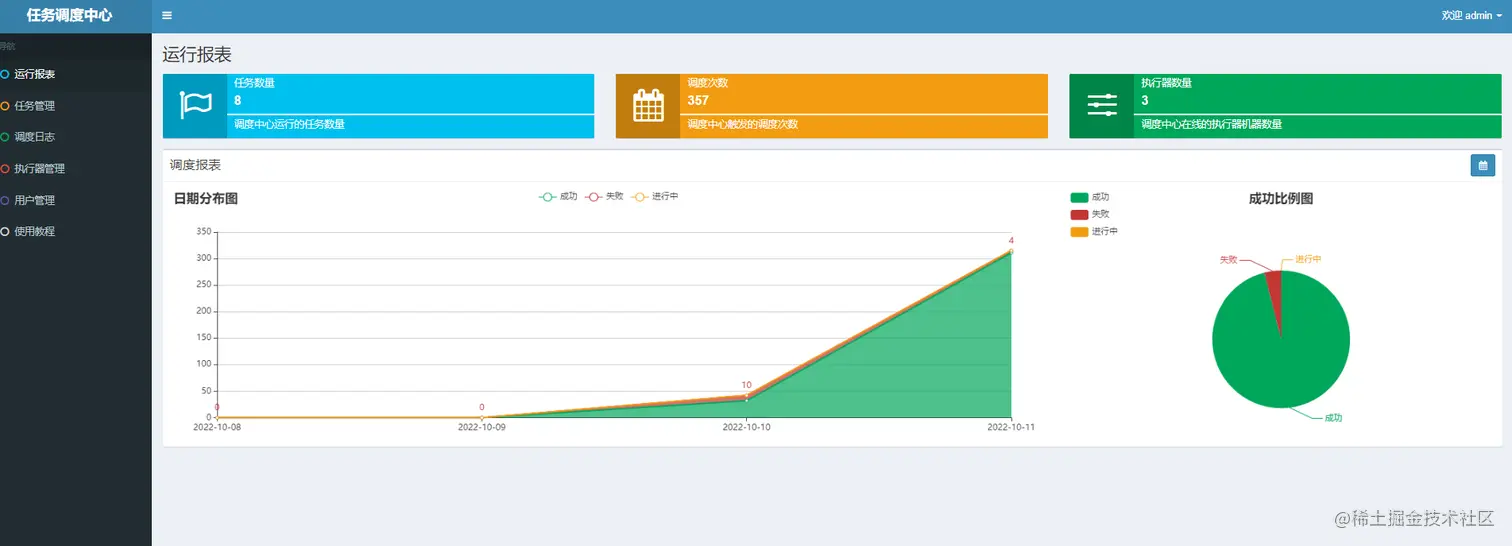
Task: Click the 失败 label above the pie chart
Action: (1228, 259)
